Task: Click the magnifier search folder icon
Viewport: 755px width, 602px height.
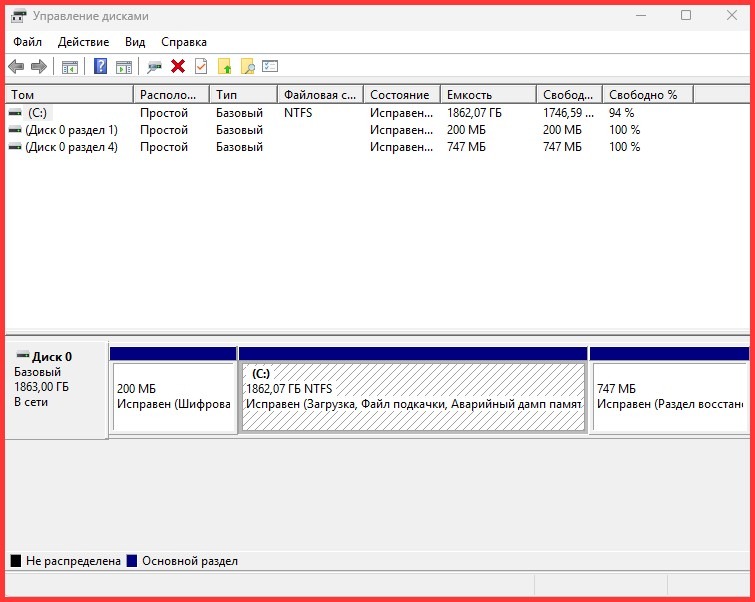Action: coord(248,67)
